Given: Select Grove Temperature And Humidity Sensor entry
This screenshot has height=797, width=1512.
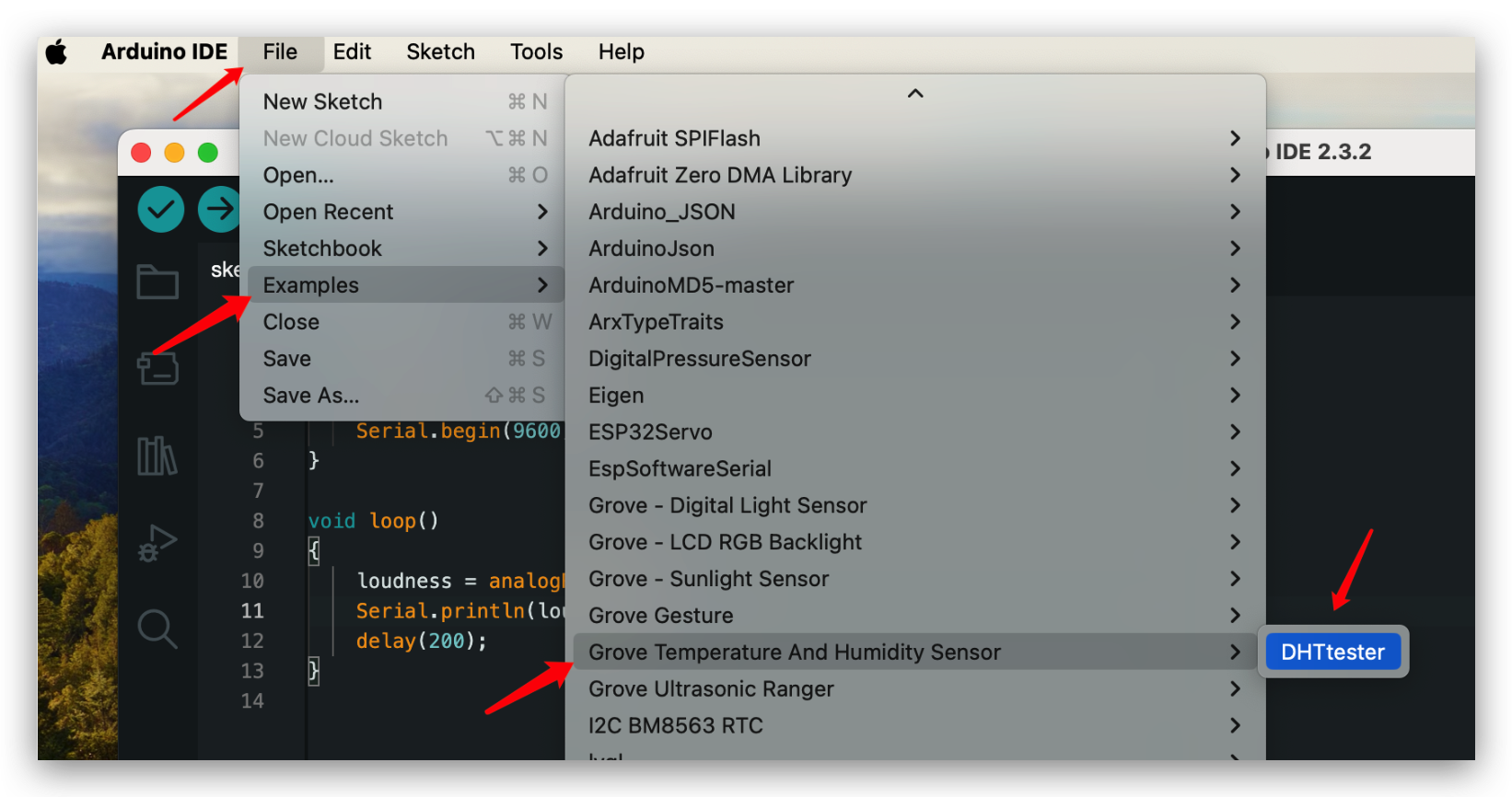Looking at the screenshot, I should 915,652.
